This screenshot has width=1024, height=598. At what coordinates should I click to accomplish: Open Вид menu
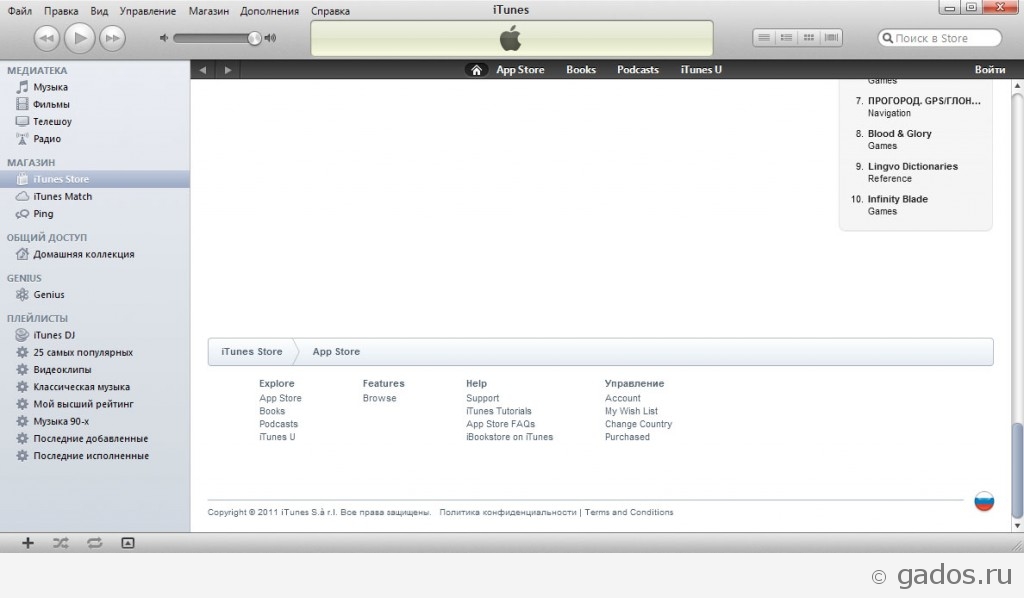[x=99, y=11]
